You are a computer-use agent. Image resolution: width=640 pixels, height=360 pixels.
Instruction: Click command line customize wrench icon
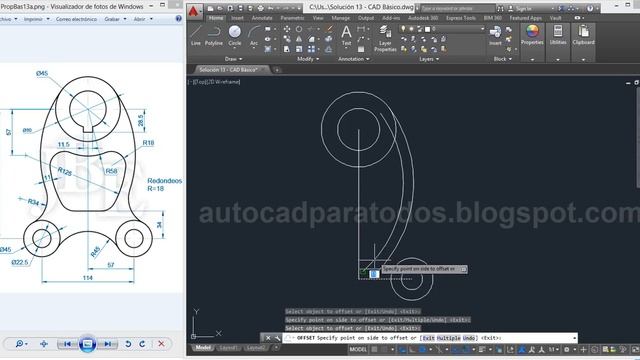(278, 338)
